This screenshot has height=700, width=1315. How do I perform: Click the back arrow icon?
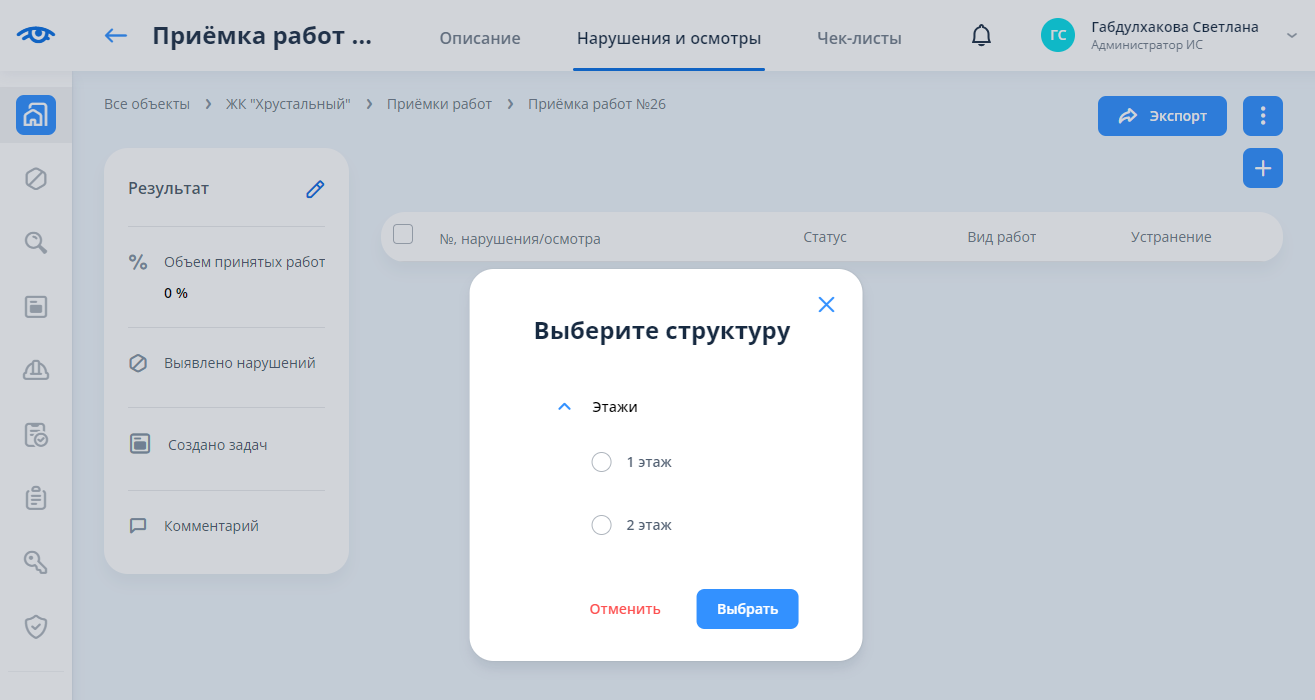pyautogui.click(x=116, y=37)
